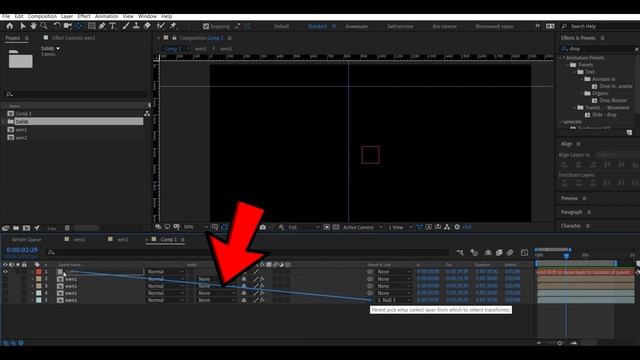The height and width of the screenshot is (360, 640).
Task: Switch to the Default workspace
Action: click(281, 26)
